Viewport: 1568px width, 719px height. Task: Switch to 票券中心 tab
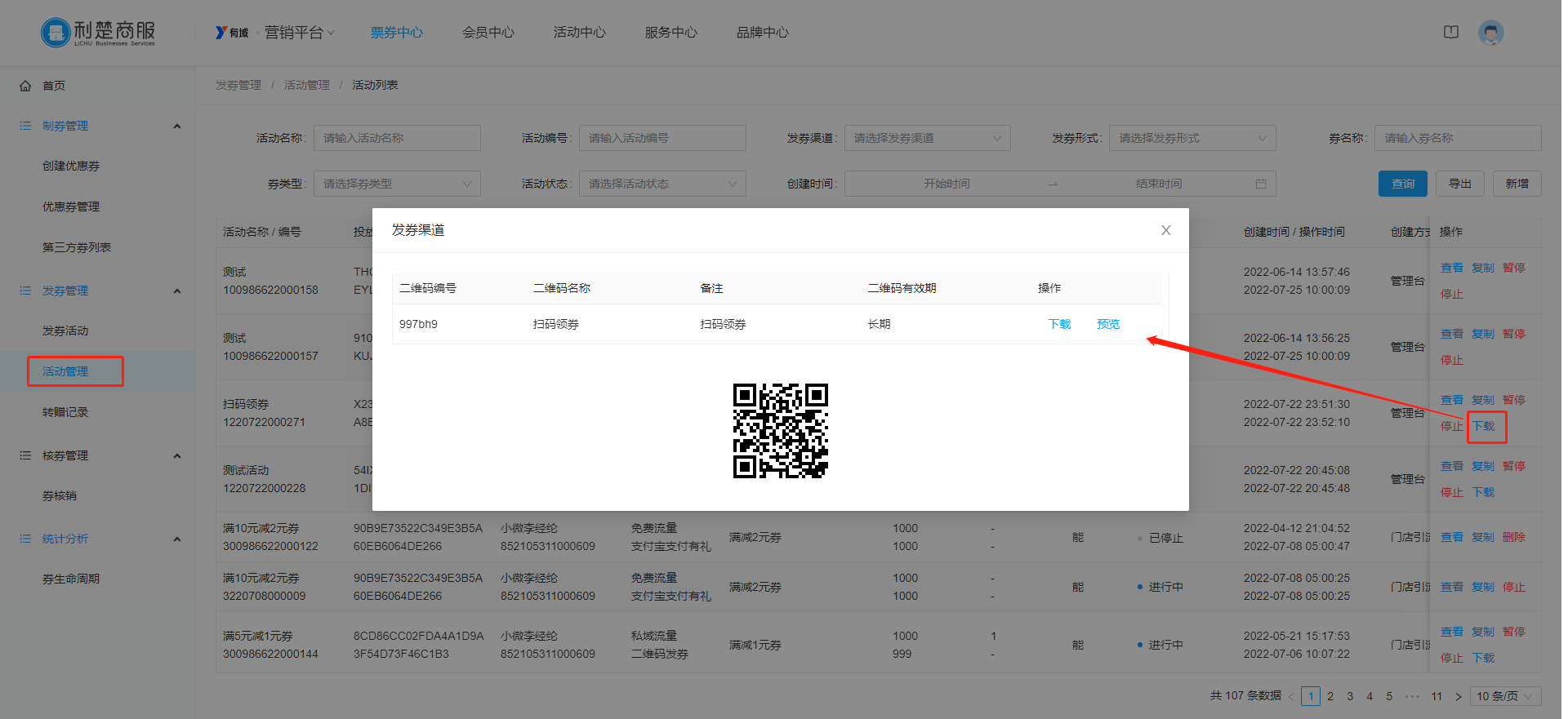pyautogui.click(x=397, y=33)
